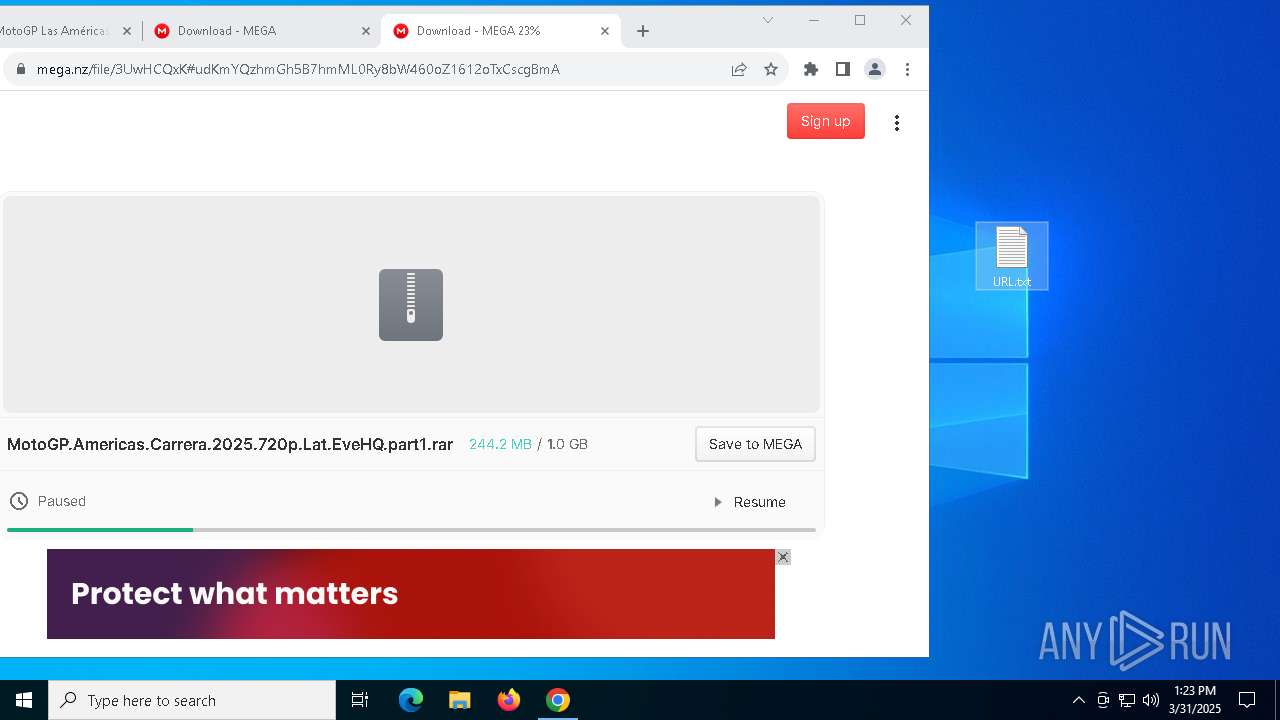Viewport: 1280px width, 720px height.
Task: Open the Windows Start menu
Action: point(24,700)
